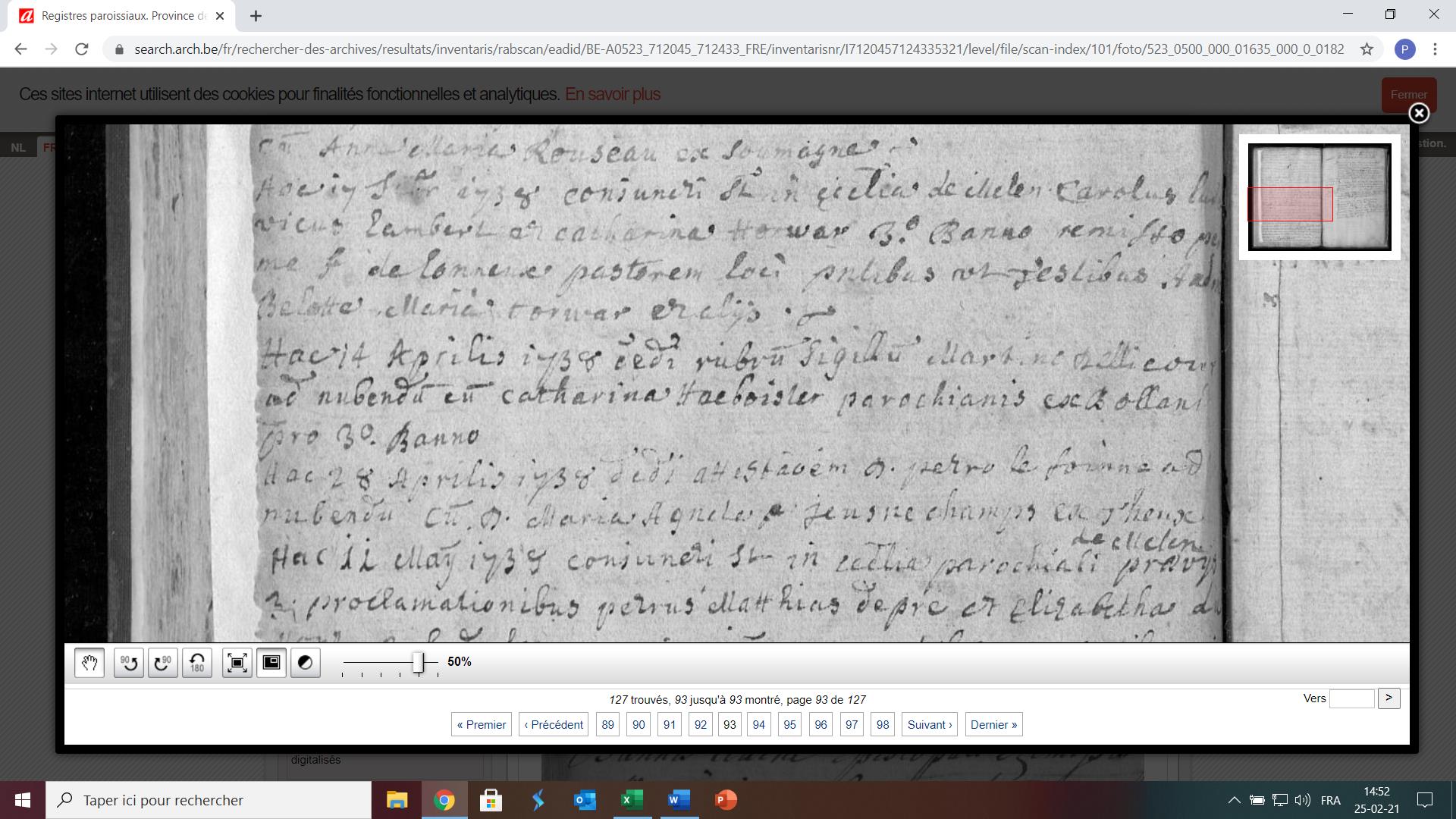Screen dimensions: 1456x819
Task: Rotate image 90 degrees clockwise
Action: 163,663
